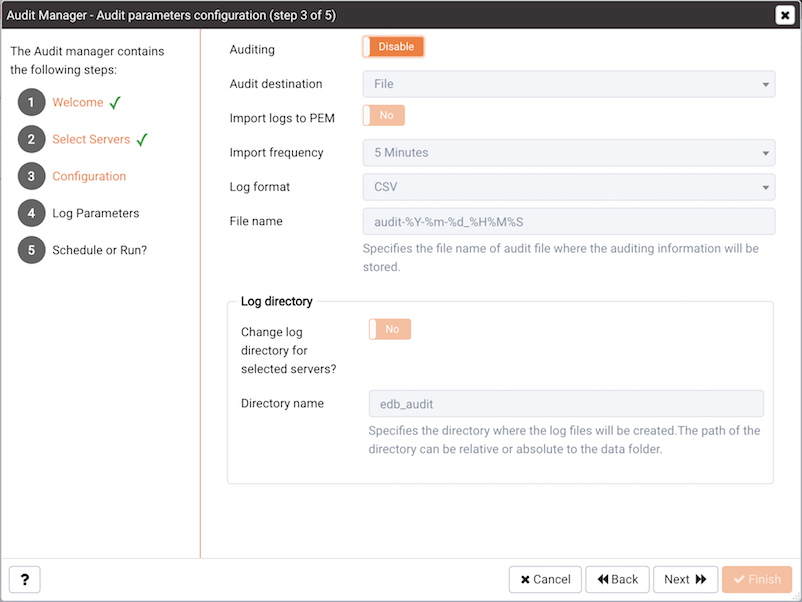The image size is (802, 602).
Task: Click the Log format label
Action: pos(259,187)
